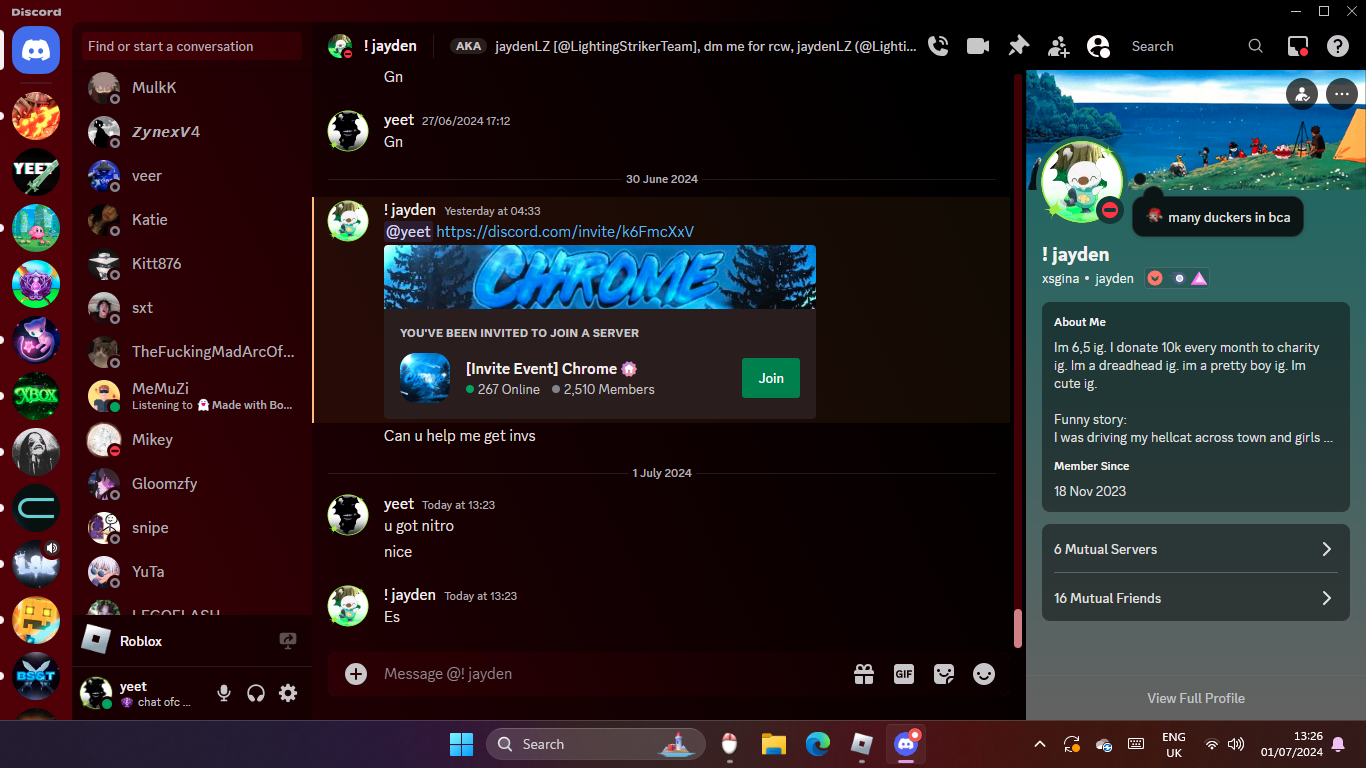Click the @yeet mention
This screenshot has width=1366, height=768.
[408, 232]
